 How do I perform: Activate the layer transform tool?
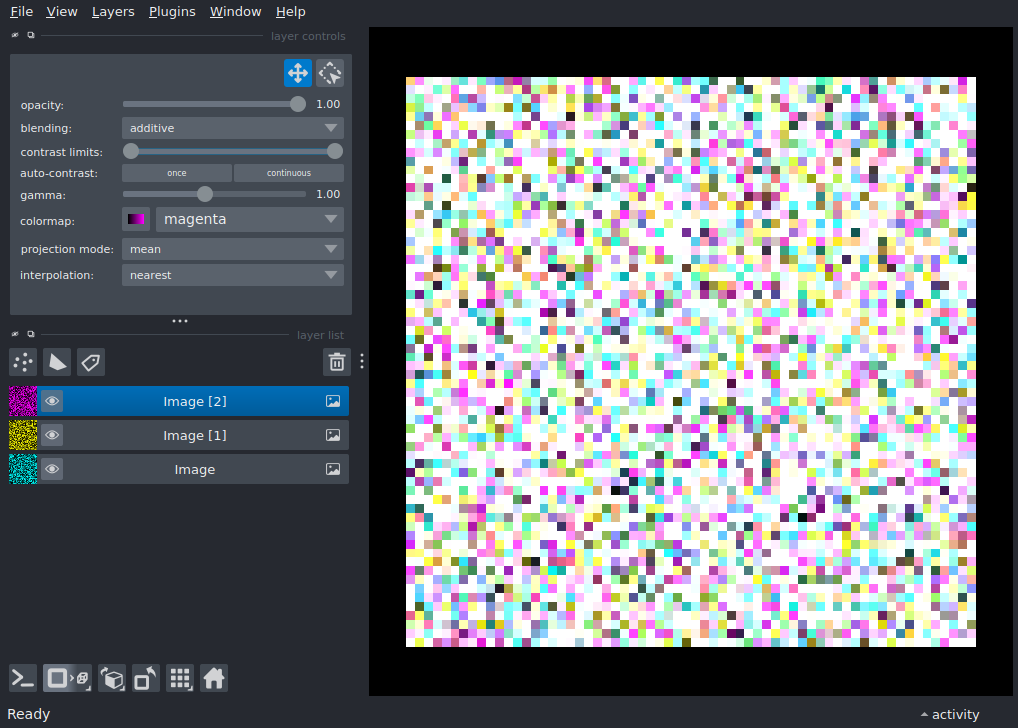pyautogui.click(x=329, y=72)
